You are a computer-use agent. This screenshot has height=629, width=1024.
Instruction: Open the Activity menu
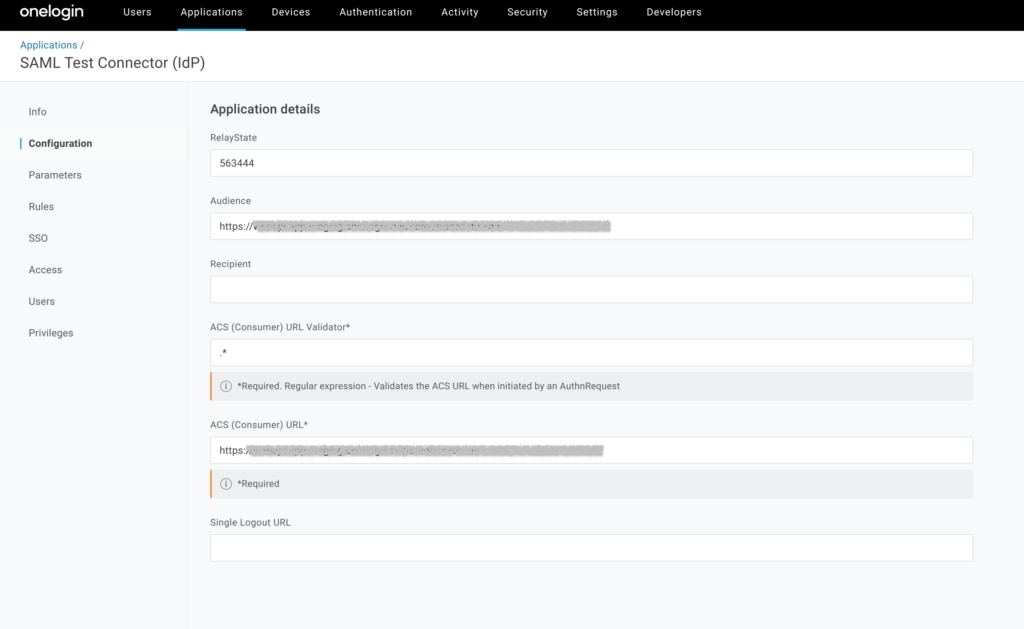pos(460,12)
